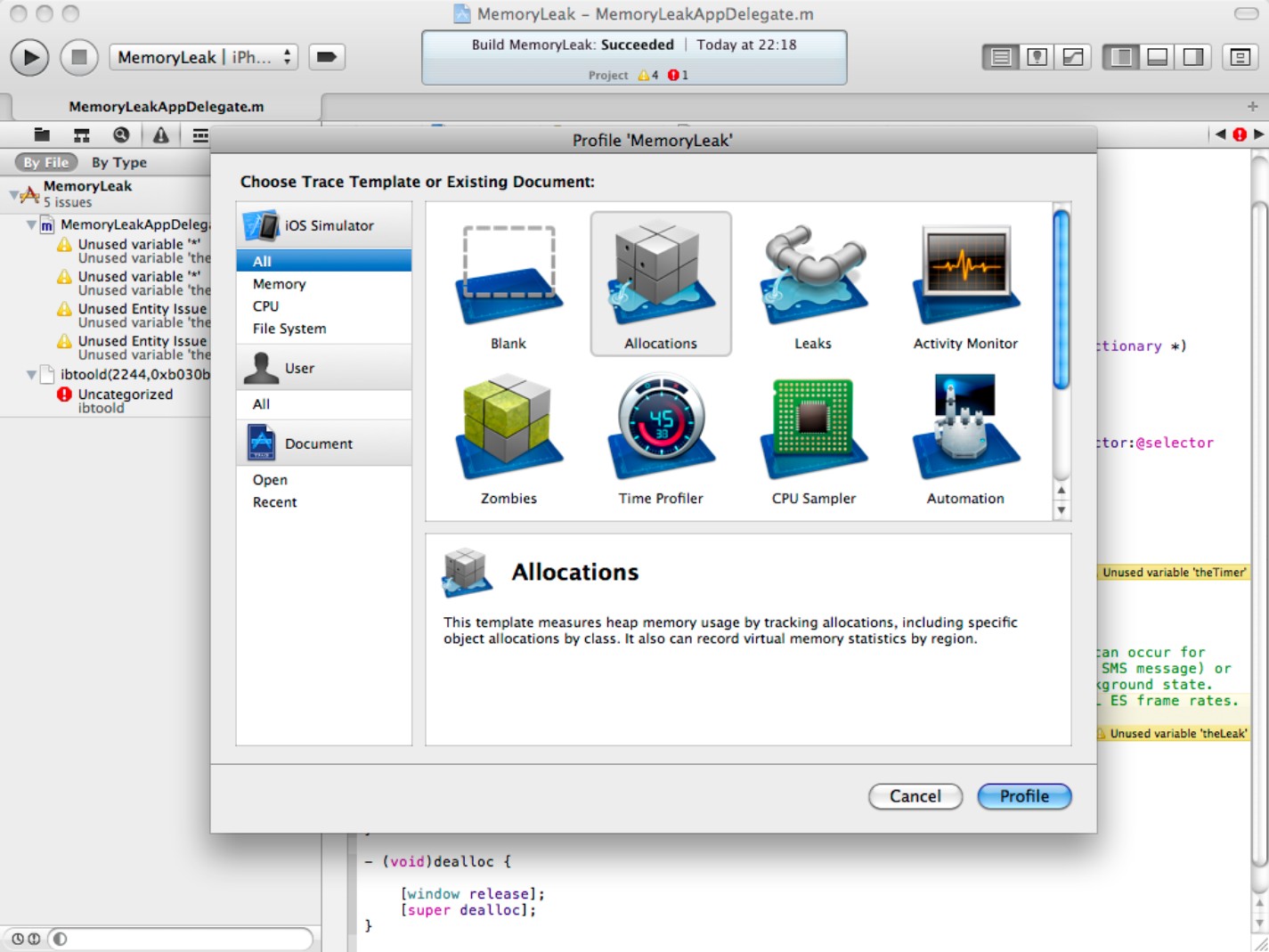Show the Search navigator
The image size is (1269, 952).
click(121, 134)
